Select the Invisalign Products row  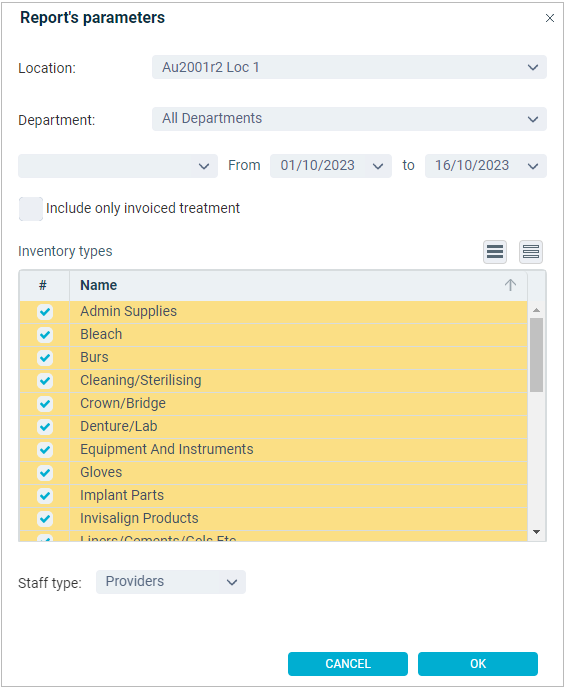coord(273,519)
